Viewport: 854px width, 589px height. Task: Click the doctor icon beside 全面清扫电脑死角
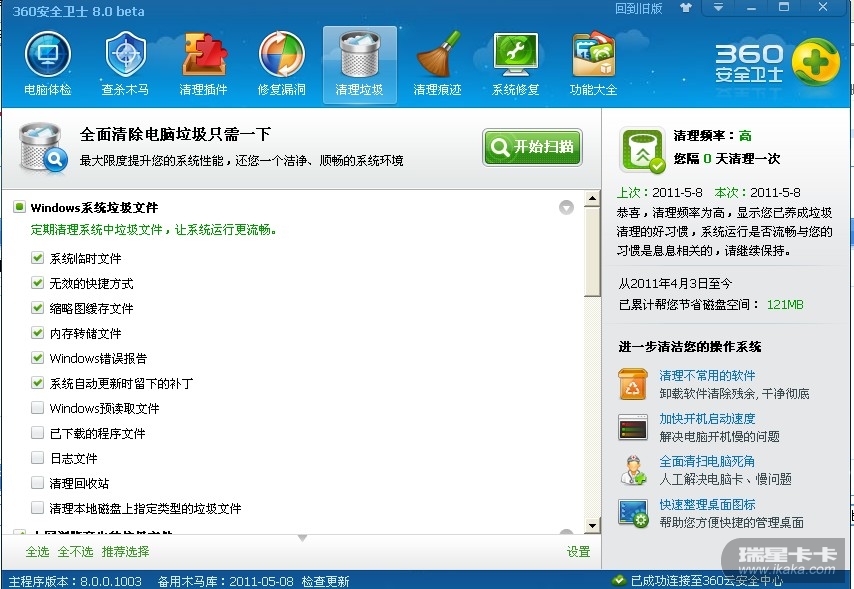632,470
